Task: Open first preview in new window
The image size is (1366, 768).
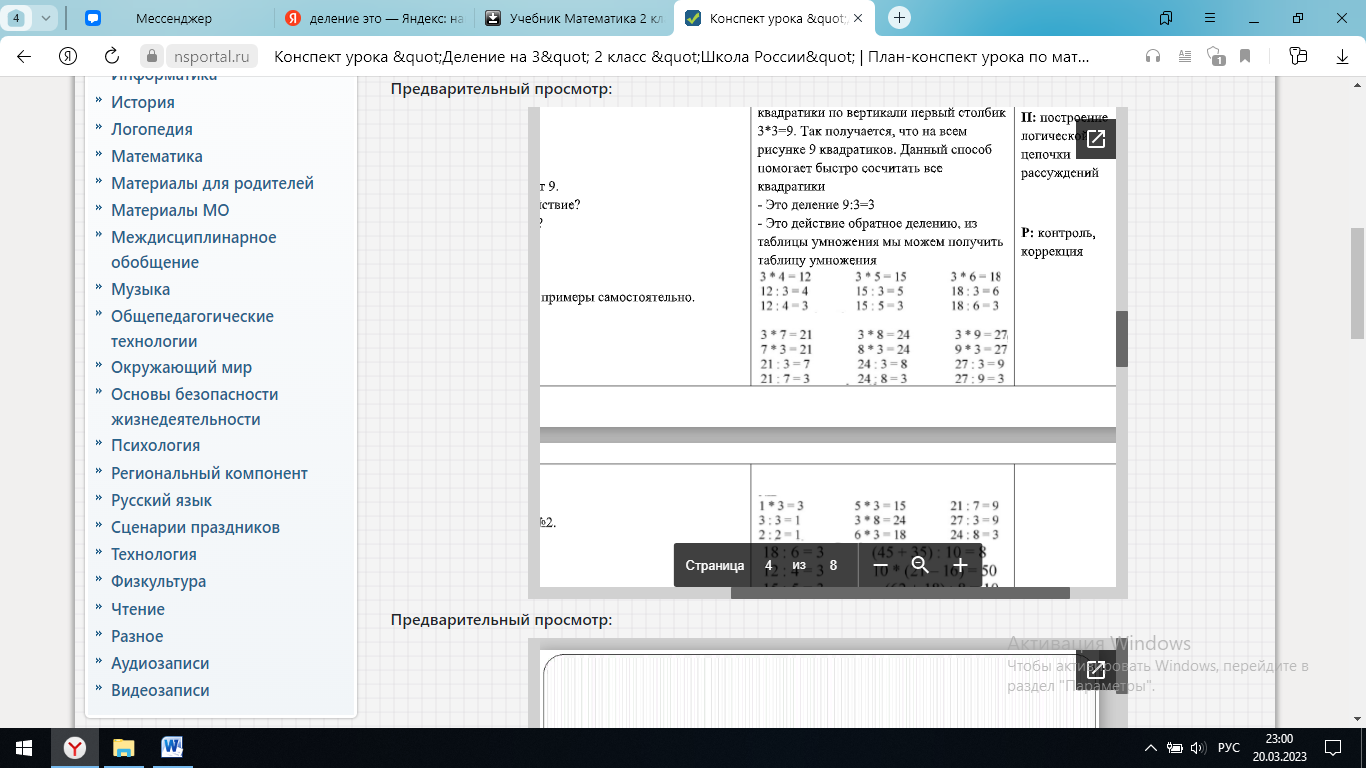Action: (x=1095, y=139)
